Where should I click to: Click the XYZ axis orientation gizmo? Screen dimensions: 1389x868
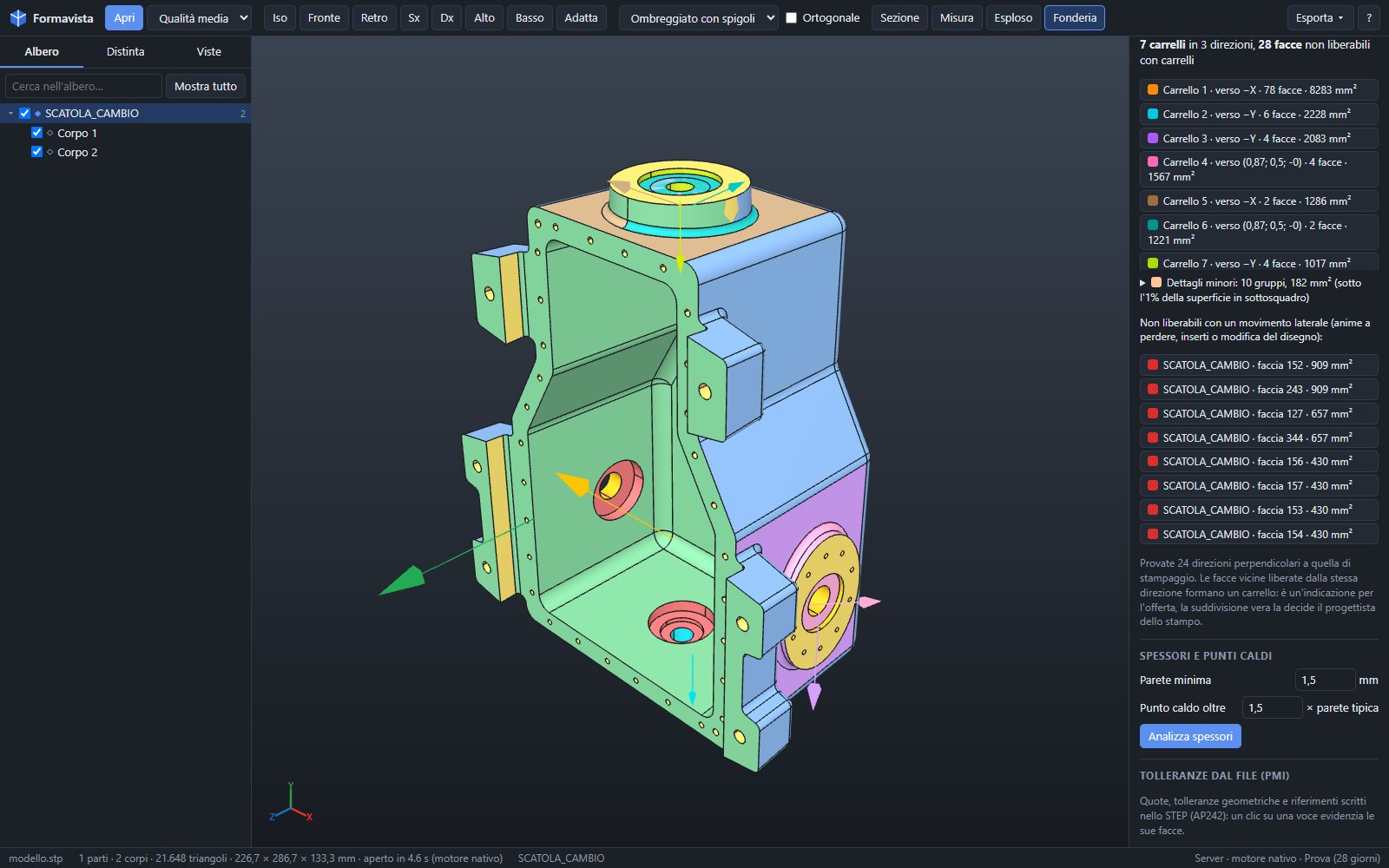(x=291, y=803)
